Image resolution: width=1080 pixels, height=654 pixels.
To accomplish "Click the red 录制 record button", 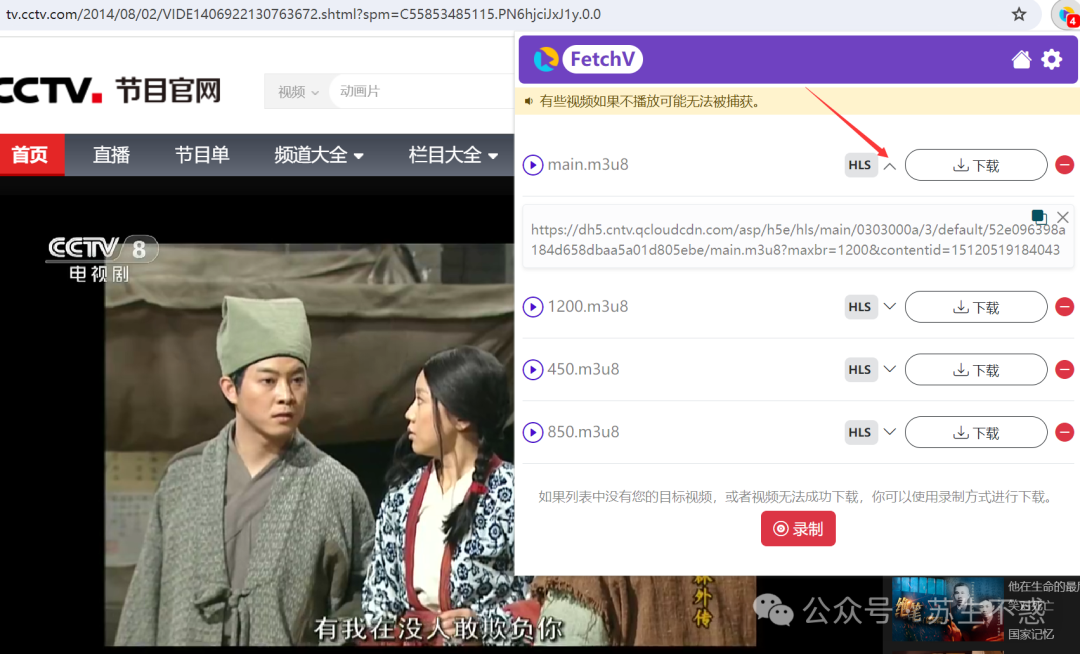I will 798,529.
